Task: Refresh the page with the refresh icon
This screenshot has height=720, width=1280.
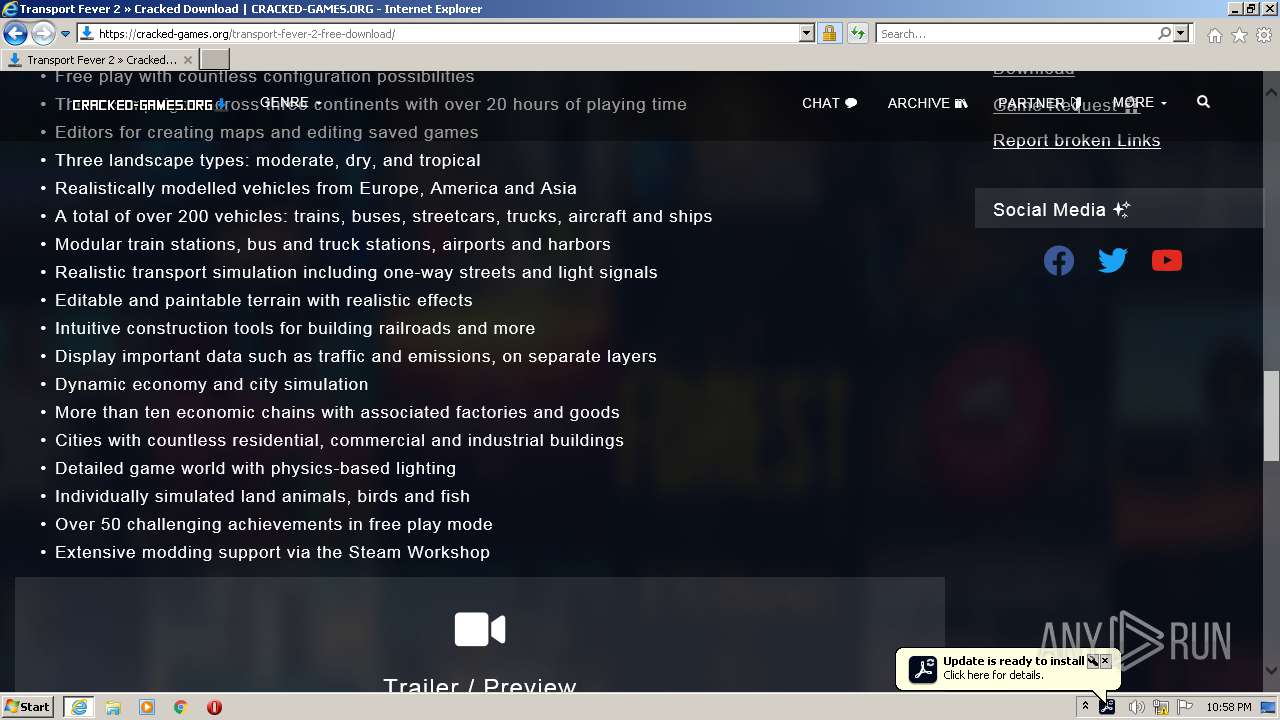Action: point(857,34)
